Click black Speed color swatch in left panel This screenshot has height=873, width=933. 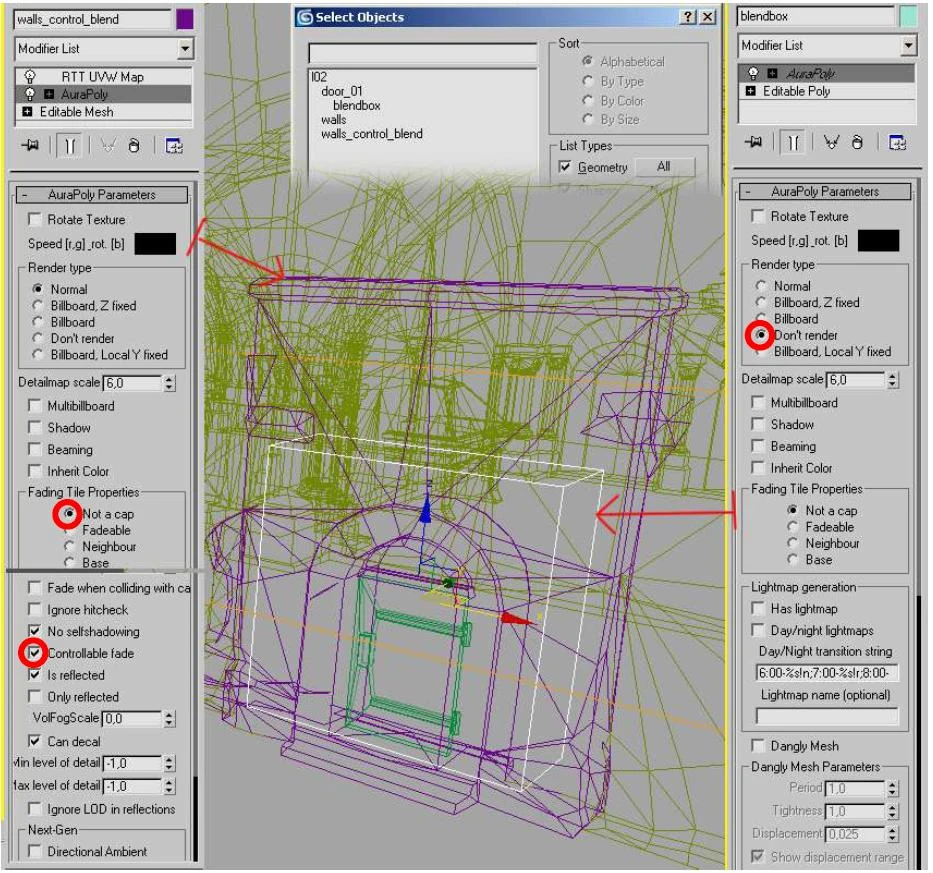(x=155, y=244)
